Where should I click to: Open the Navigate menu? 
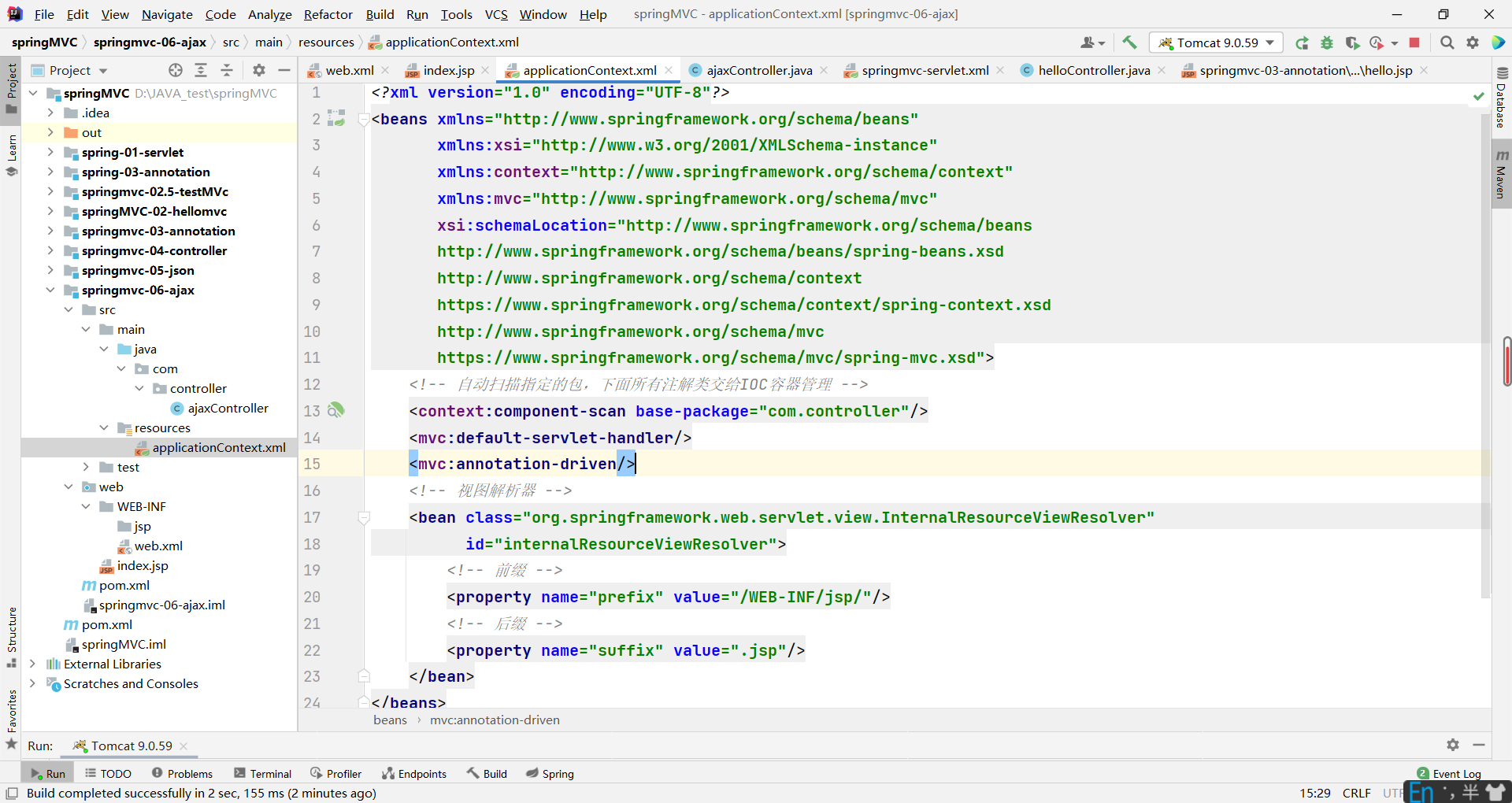click(167, 14)
